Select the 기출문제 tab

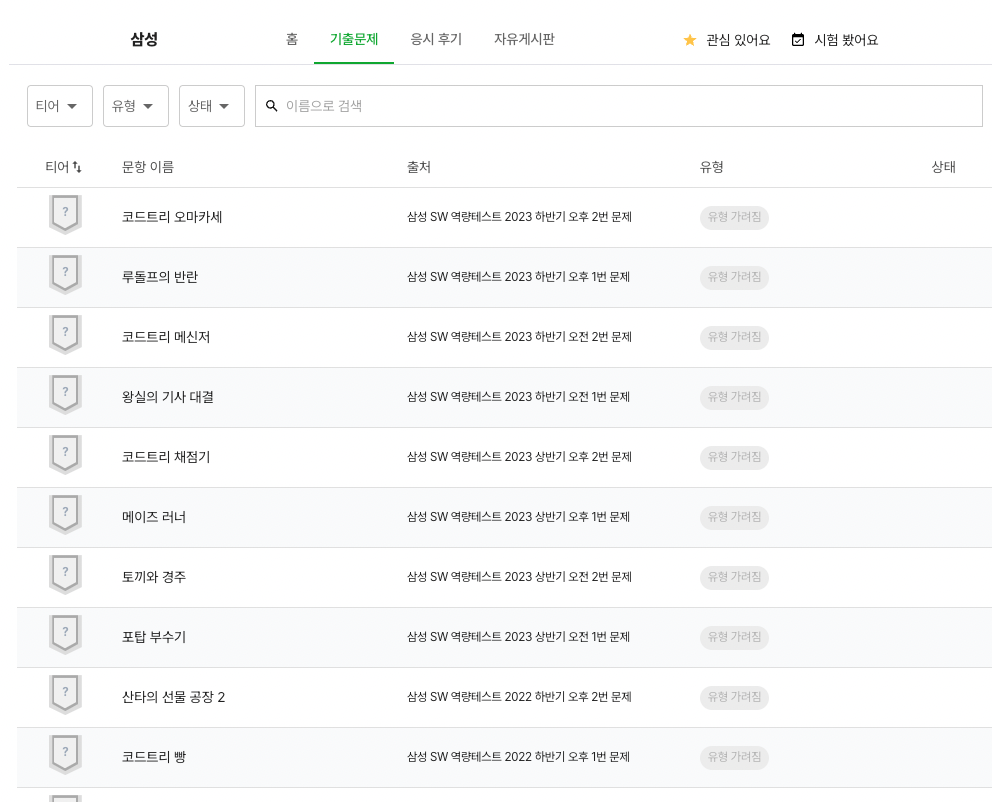tap(354, 39)
